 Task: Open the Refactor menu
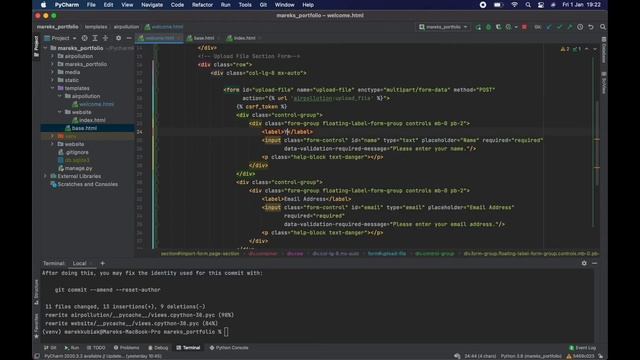[202, 5]
